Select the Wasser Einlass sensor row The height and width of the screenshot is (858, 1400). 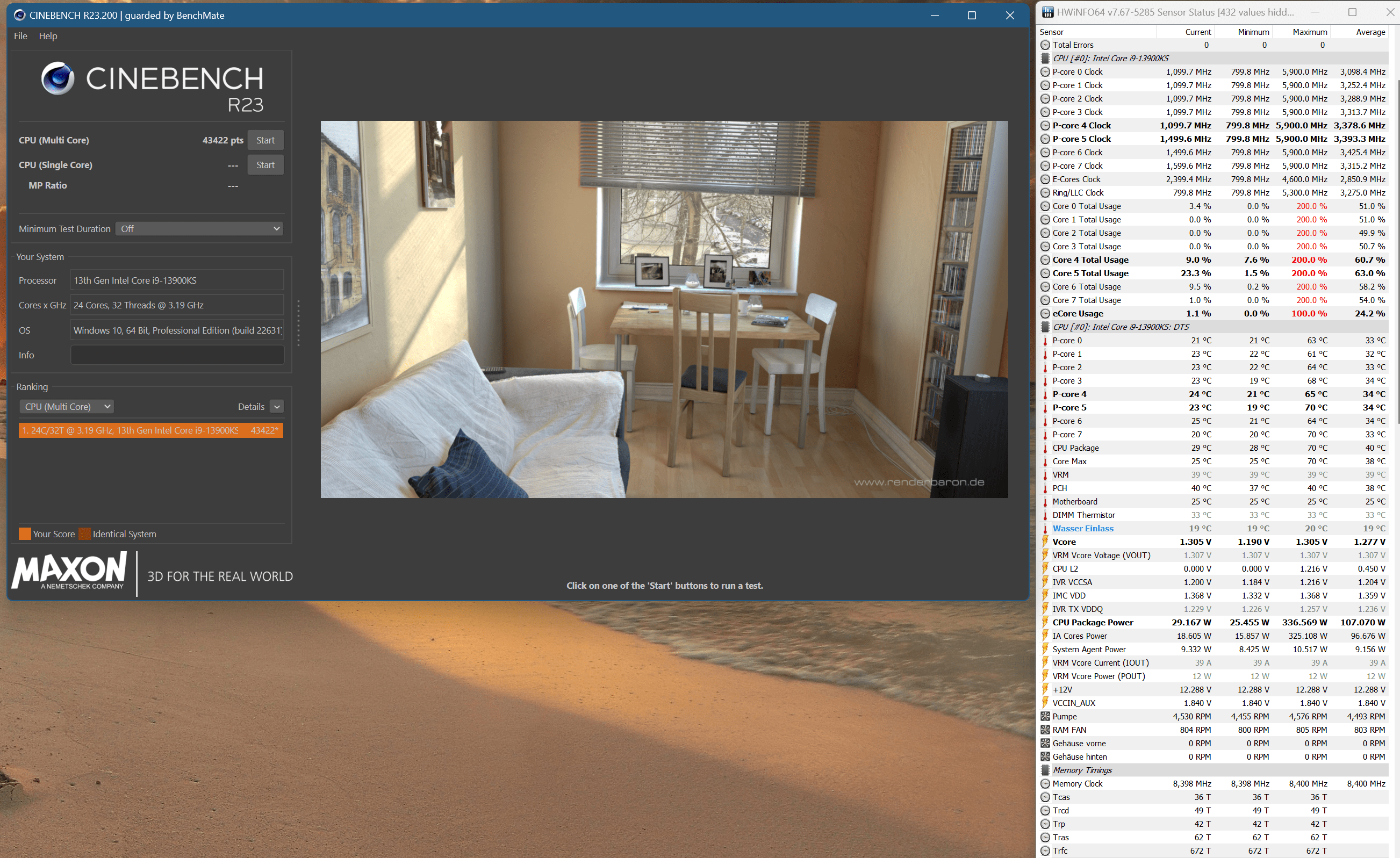pos(1213,529)
